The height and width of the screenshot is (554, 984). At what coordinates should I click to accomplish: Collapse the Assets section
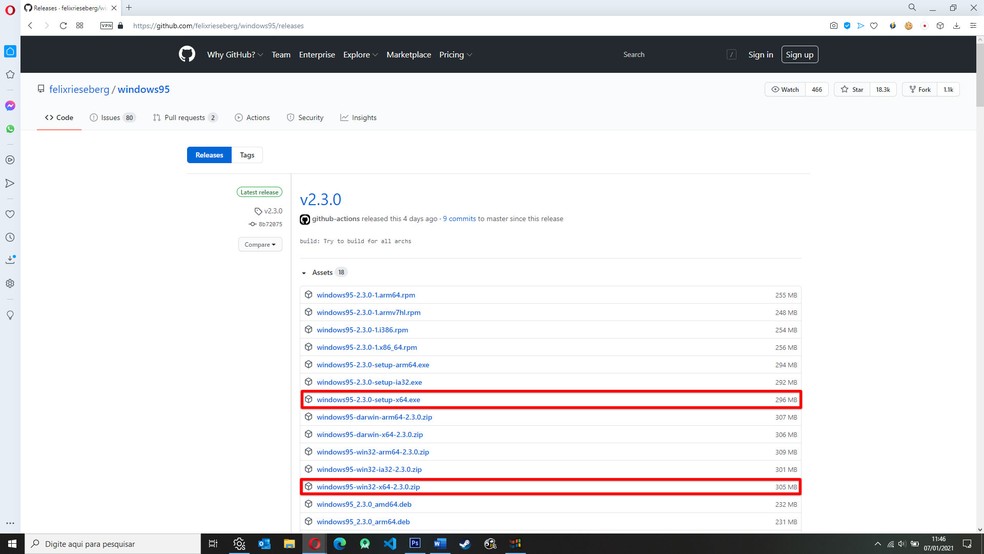324,272
